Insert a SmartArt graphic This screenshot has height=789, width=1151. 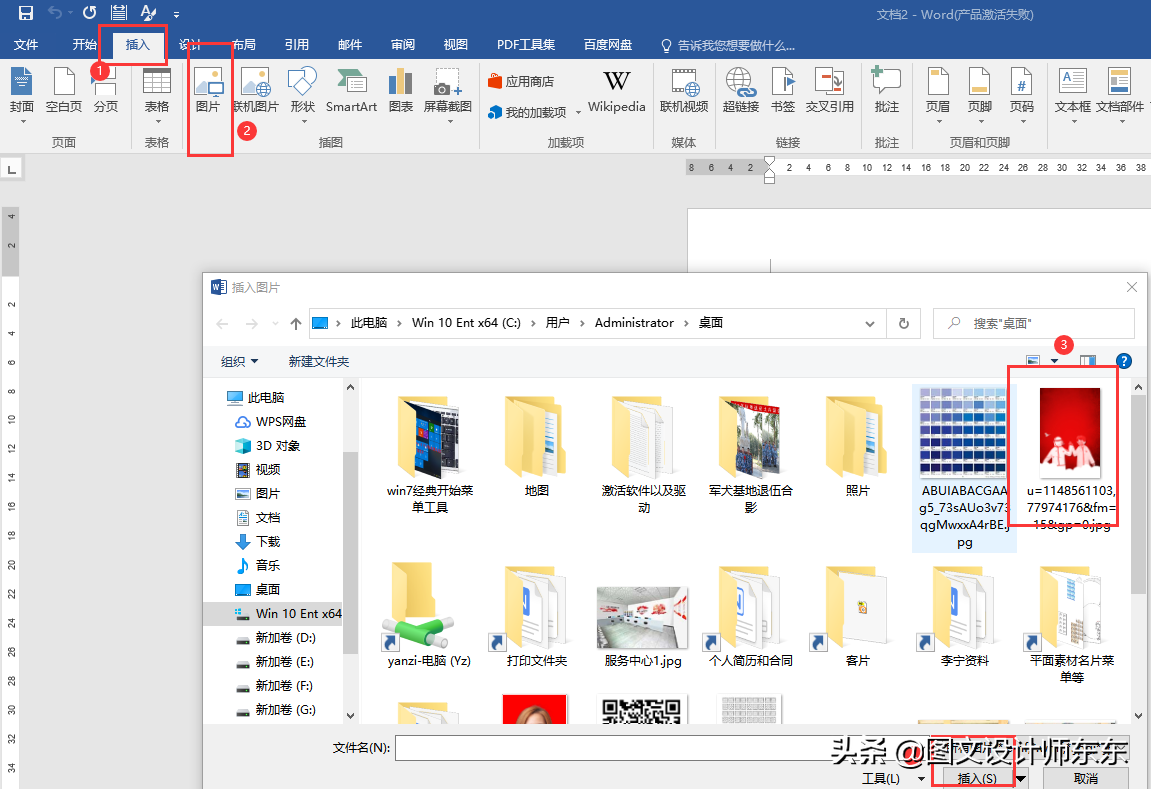(352, 90)
